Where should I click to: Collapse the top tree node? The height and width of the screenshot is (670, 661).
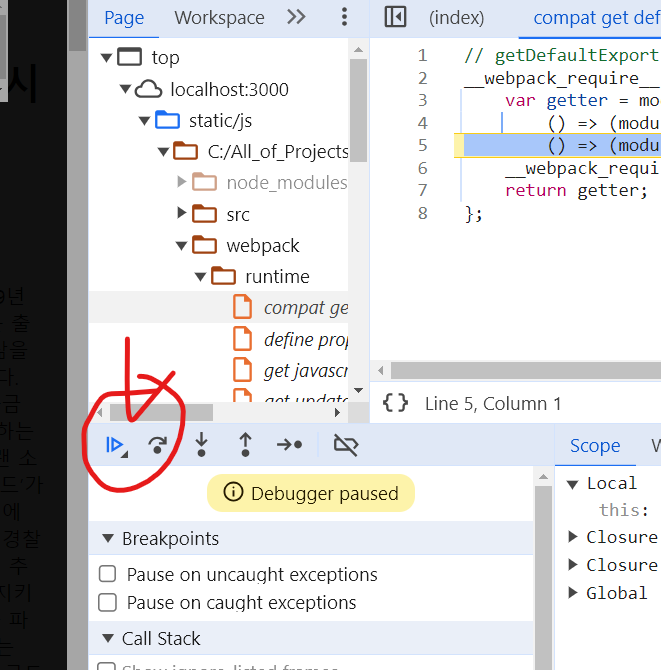106,58
